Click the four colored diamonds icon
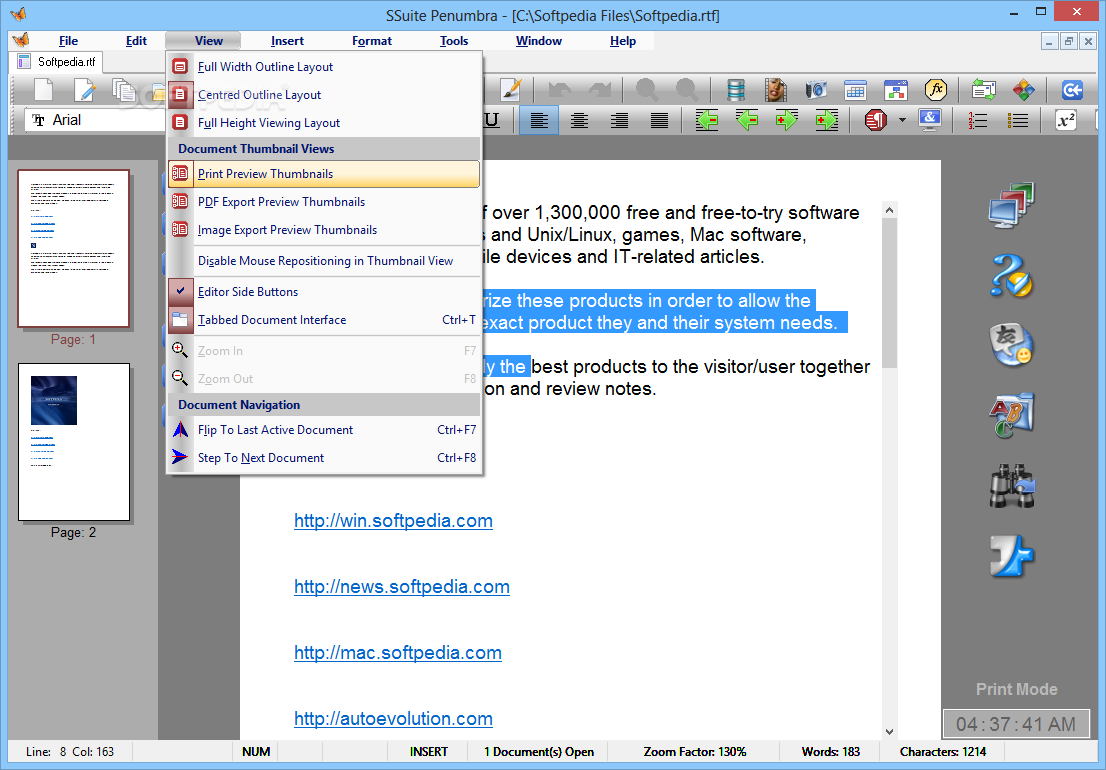 [x=1023, y=90]
